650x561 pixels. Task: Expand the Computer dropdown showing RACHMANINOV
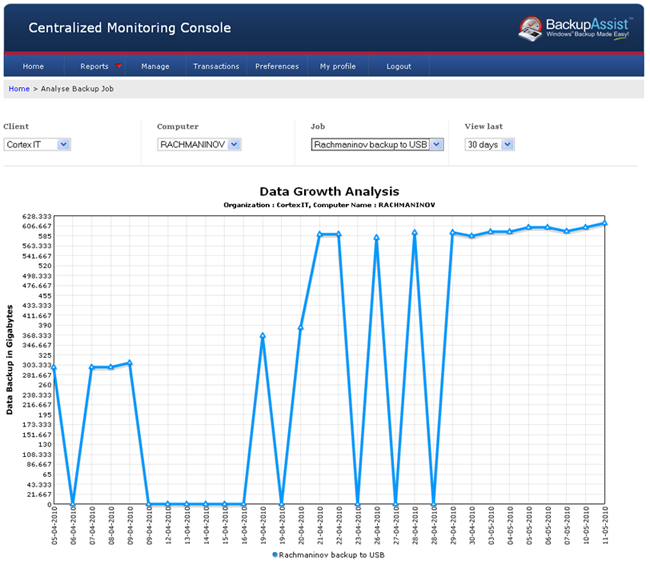point(199,144)
